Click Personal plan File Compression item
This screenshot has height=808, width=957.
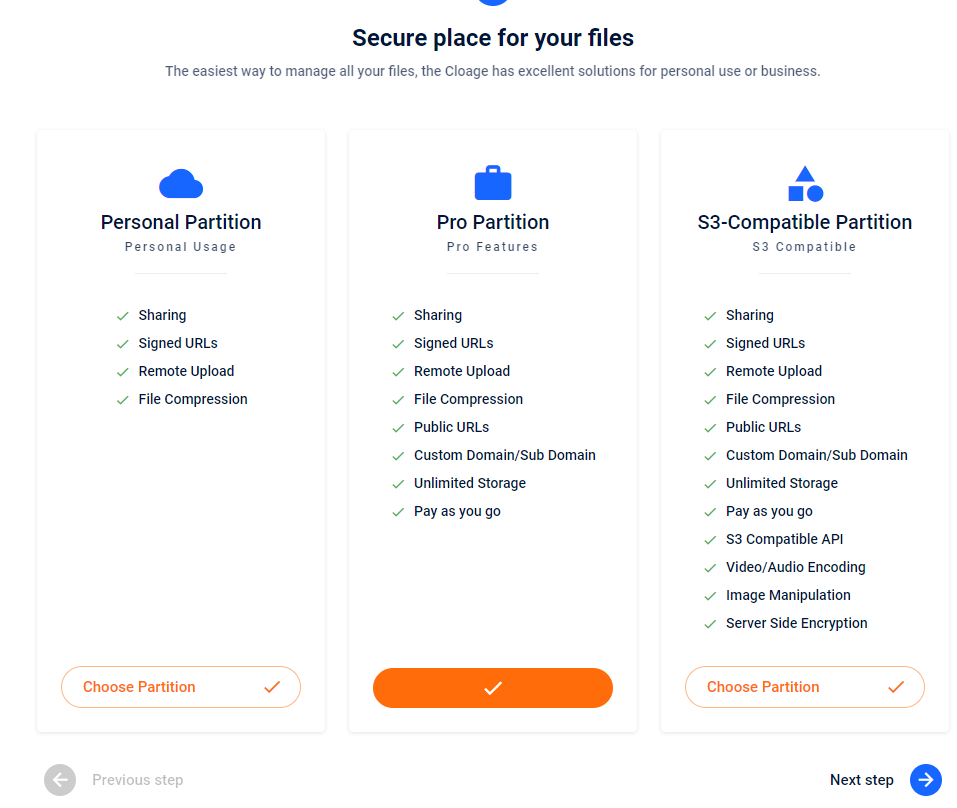point(193,399)
